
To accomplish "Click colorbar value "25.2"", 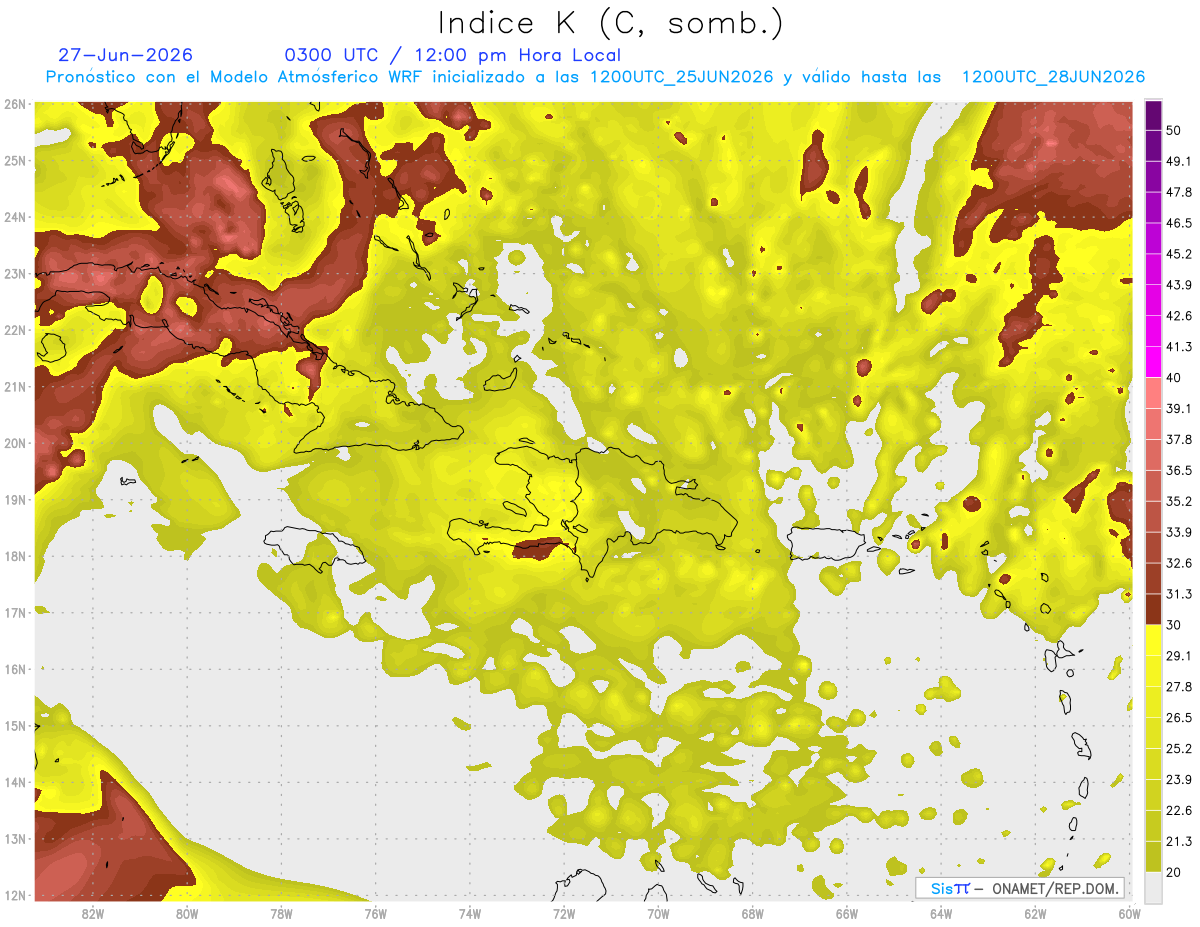I will click(x=1179, y=749).
